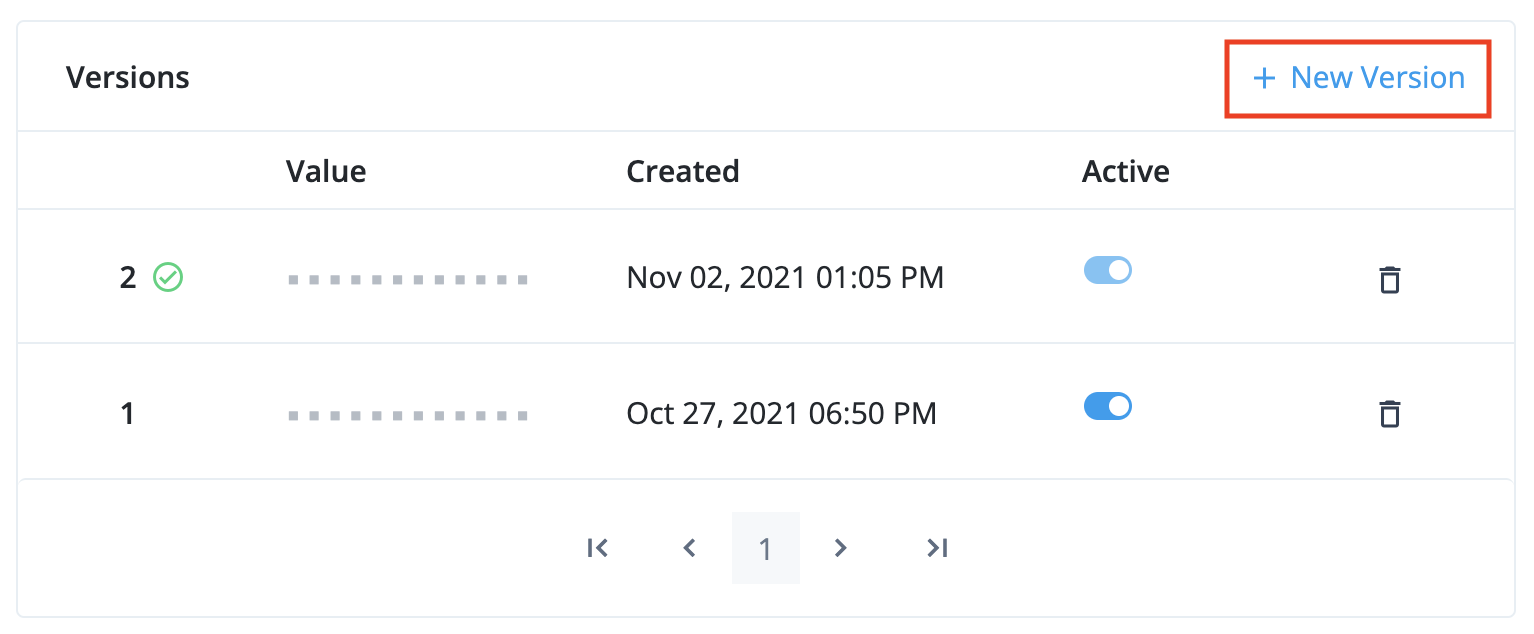Image resolution: width=1534 pixels, height=634 pixels.
Task: Go to the first page using skip-back arrow
Action: click(597, 548)
